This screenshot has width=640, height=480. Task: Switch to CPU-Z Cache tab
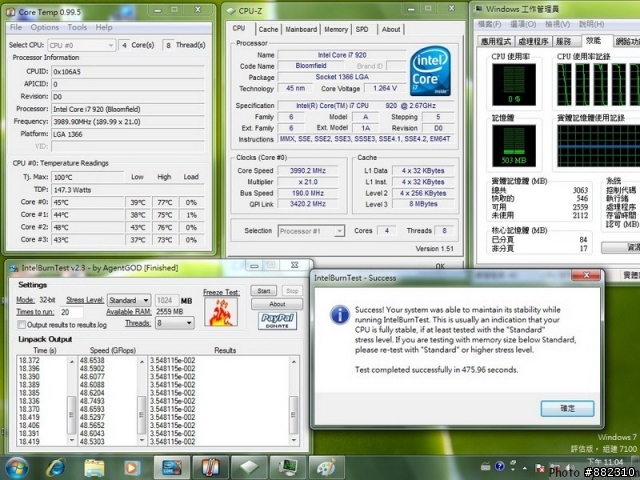268,29
